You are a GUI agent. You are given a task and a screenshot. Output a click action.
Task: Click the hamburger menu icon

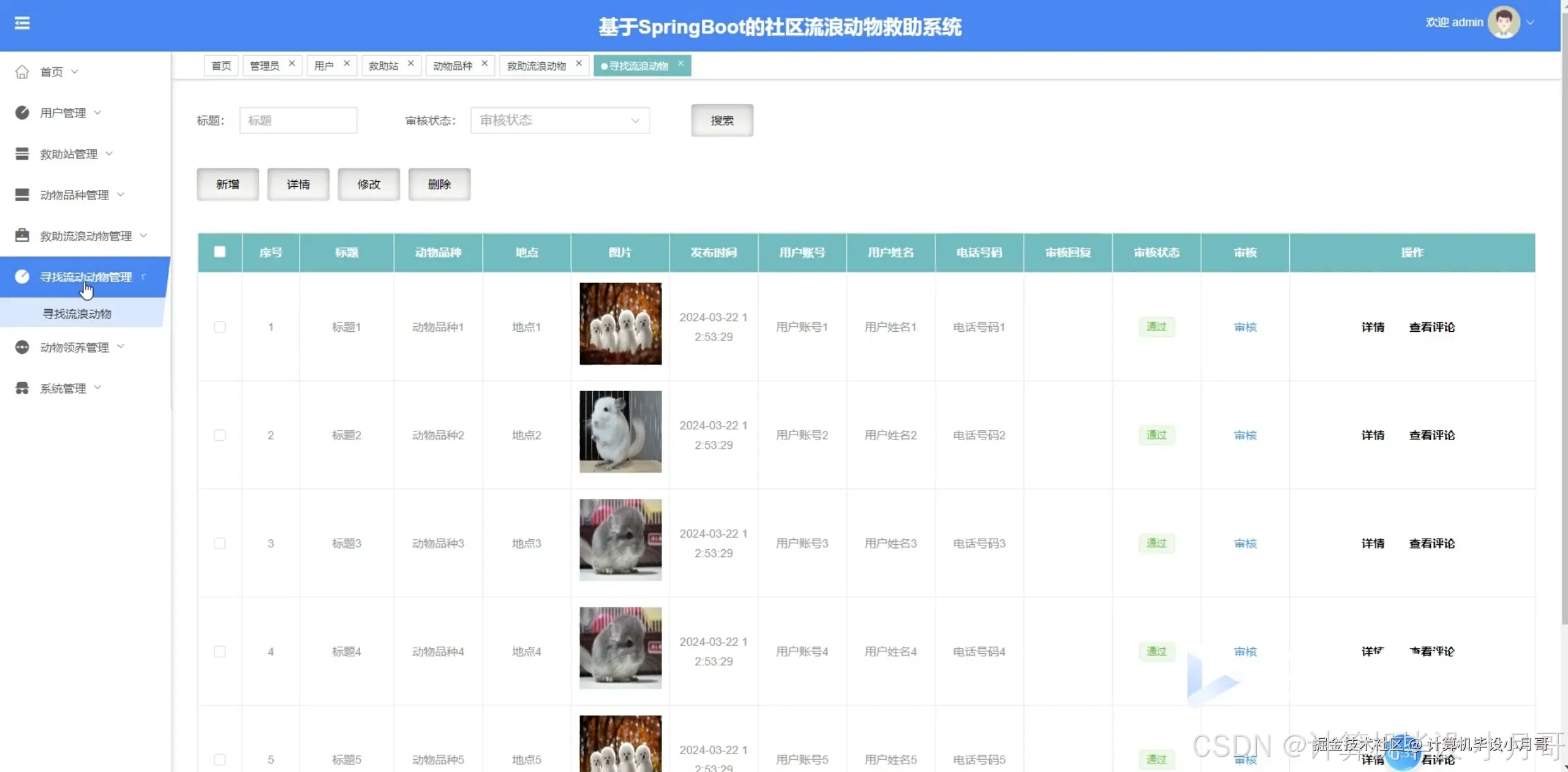coord(22,23)
